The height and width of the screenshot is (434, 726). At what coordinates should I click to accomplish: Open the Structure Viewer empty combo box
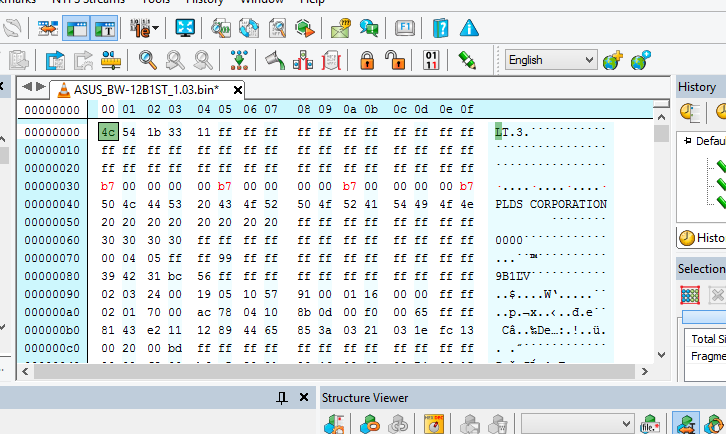(576, 424)
